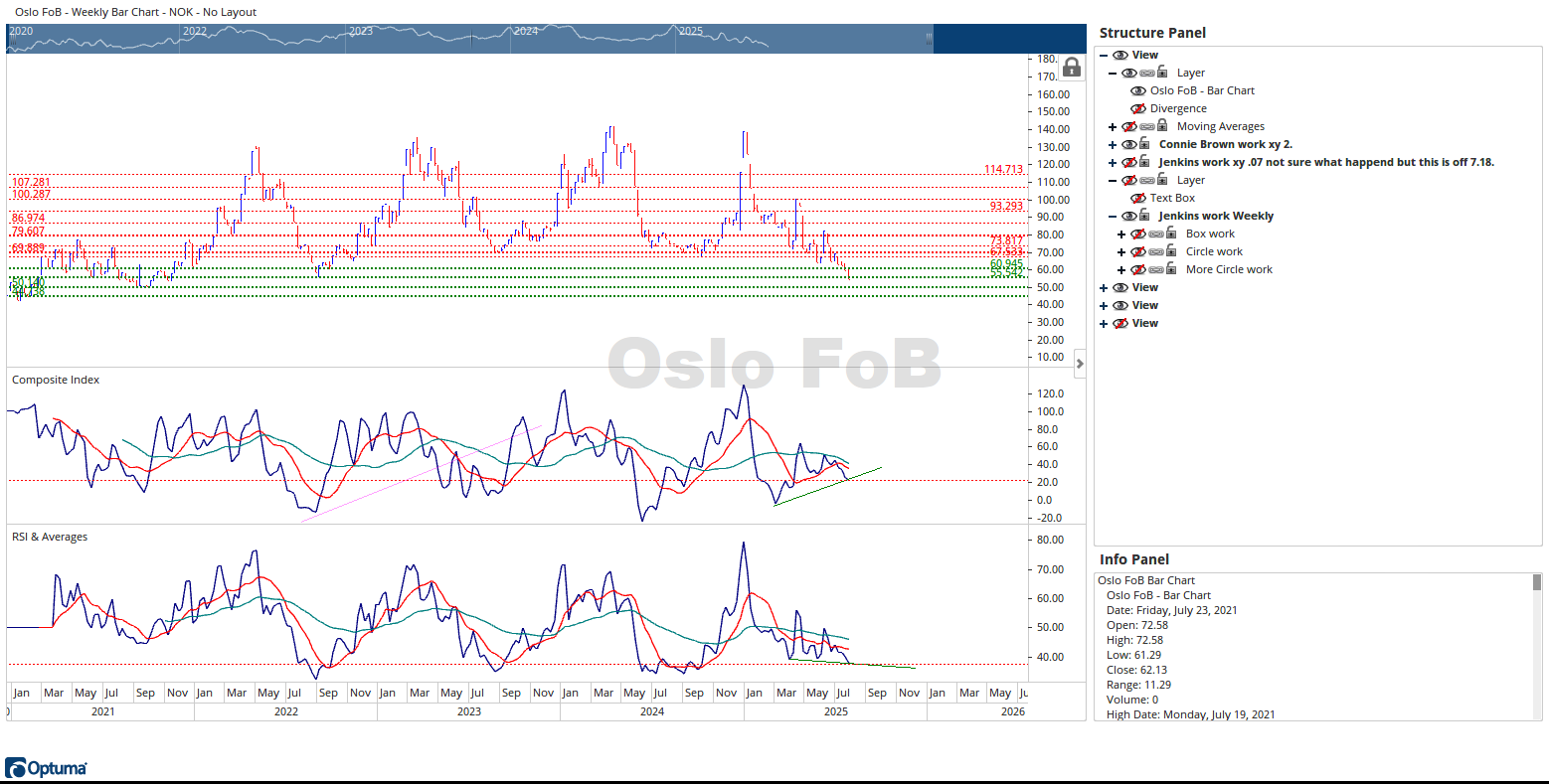Viewport: 1549px width, 784px height.
Task: Select the Circle work tree item
Action: click(1214, 252)
